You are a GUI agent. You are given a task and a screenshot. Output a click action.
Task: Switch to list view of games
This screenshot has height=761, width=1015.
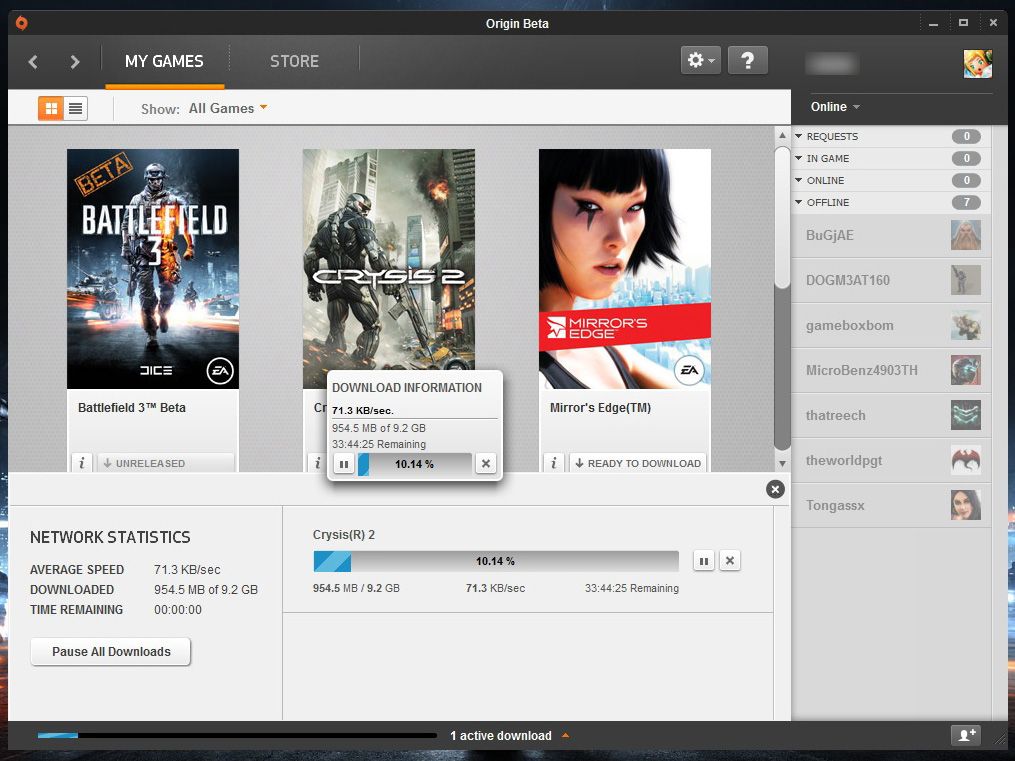[76, 108]
